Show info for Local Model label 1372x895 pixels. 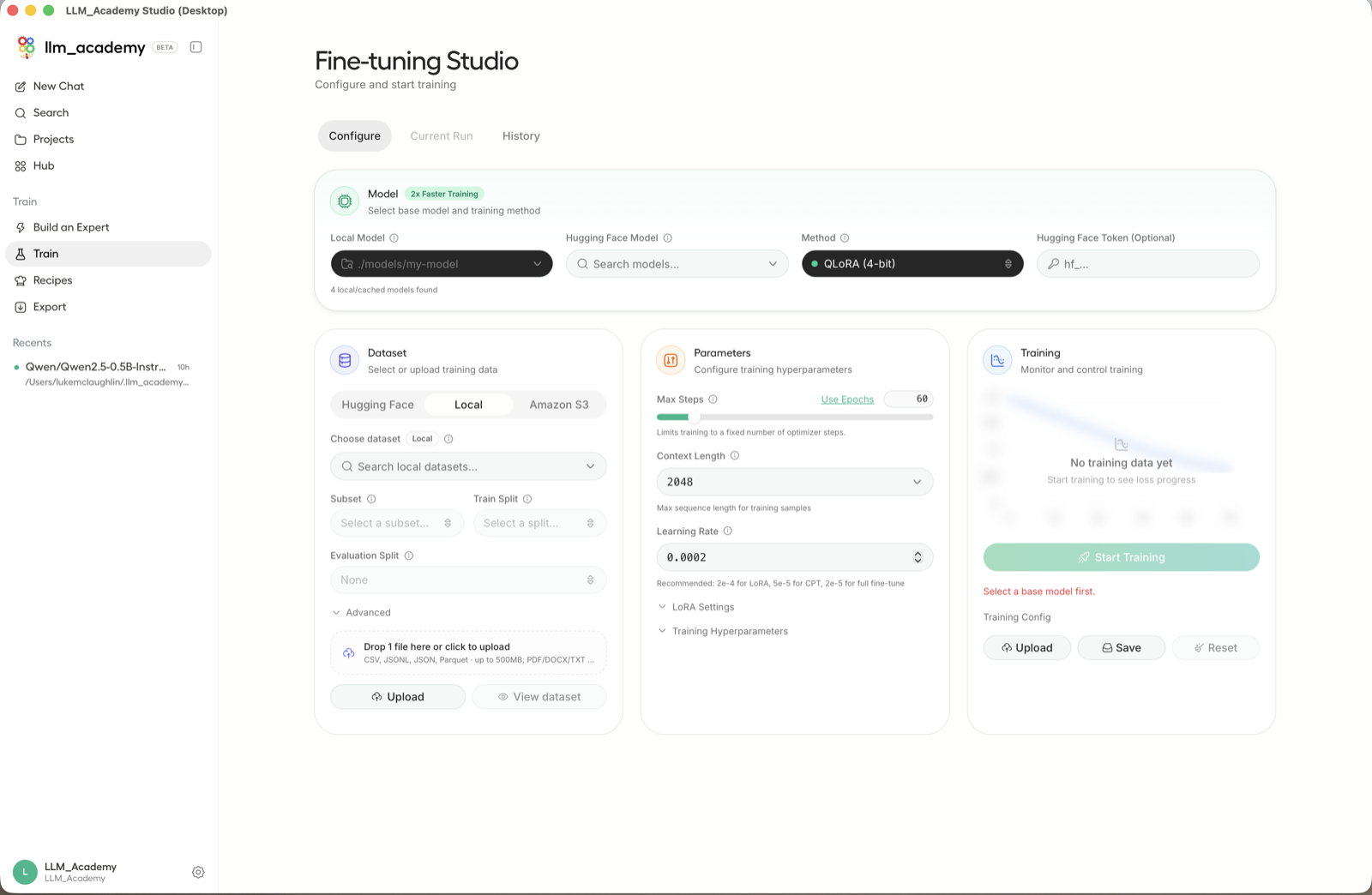coord(394,238)
